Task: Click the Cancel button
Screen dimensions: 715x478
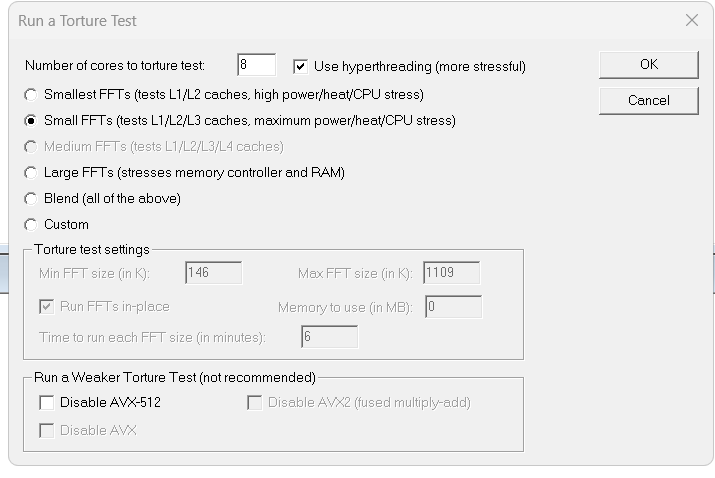Action: [x=648, y=100]
